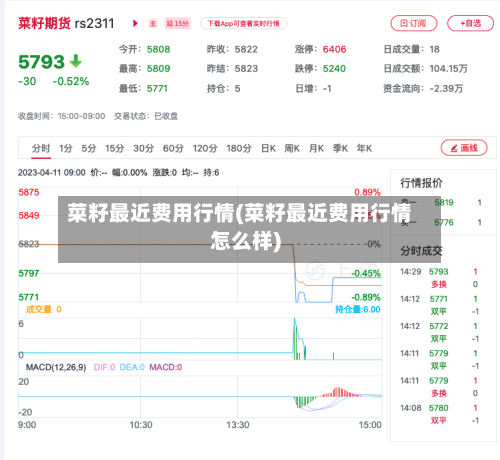Click the 资金流向 value -2.39万

tap(446, 89)
